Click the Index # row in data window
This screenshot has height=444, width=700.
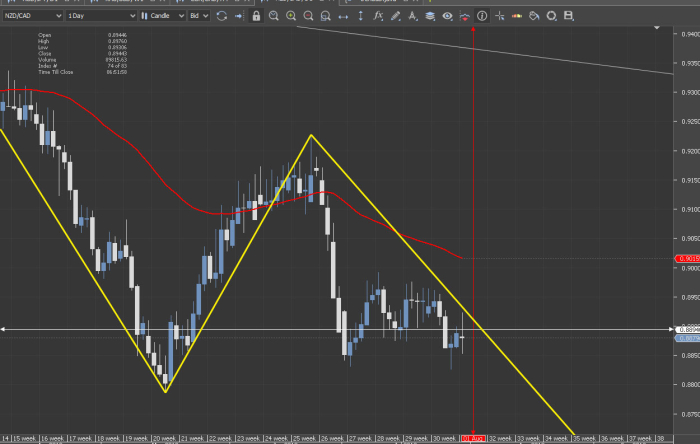(x=82, y=66)
